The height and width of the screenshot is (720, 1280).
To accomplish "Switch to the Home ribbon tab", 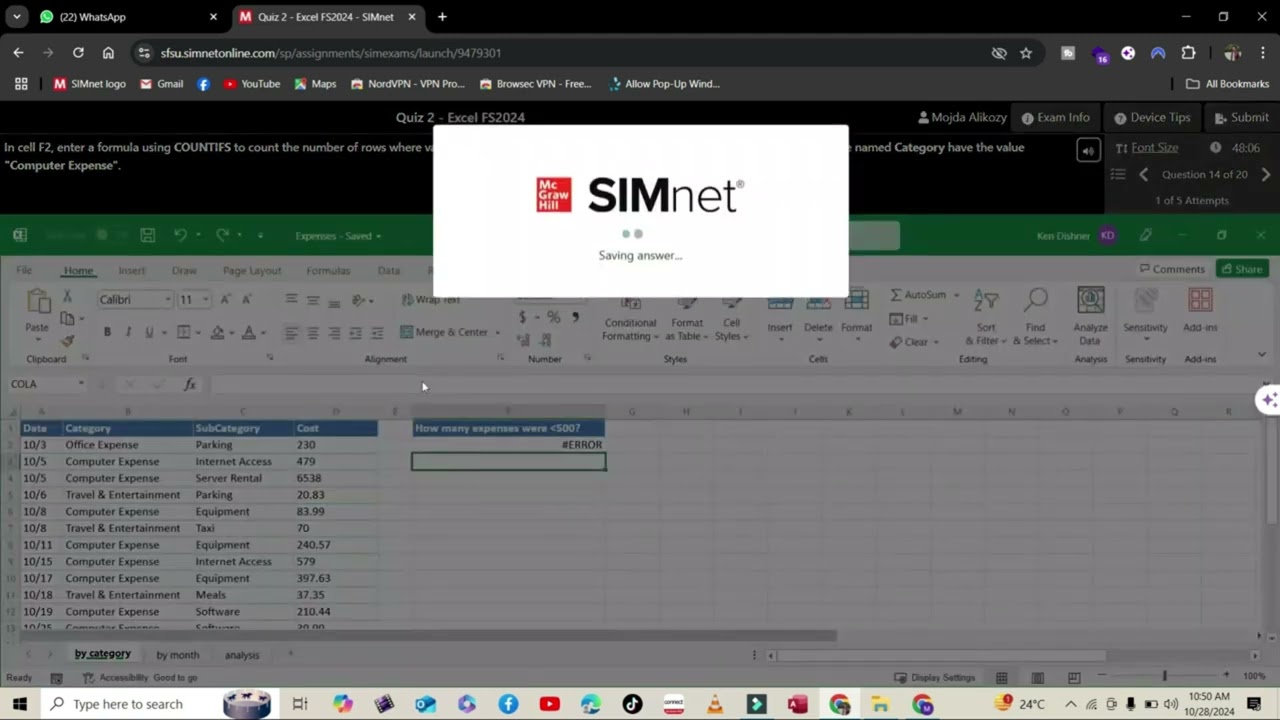I will click(x=78, y=270).
